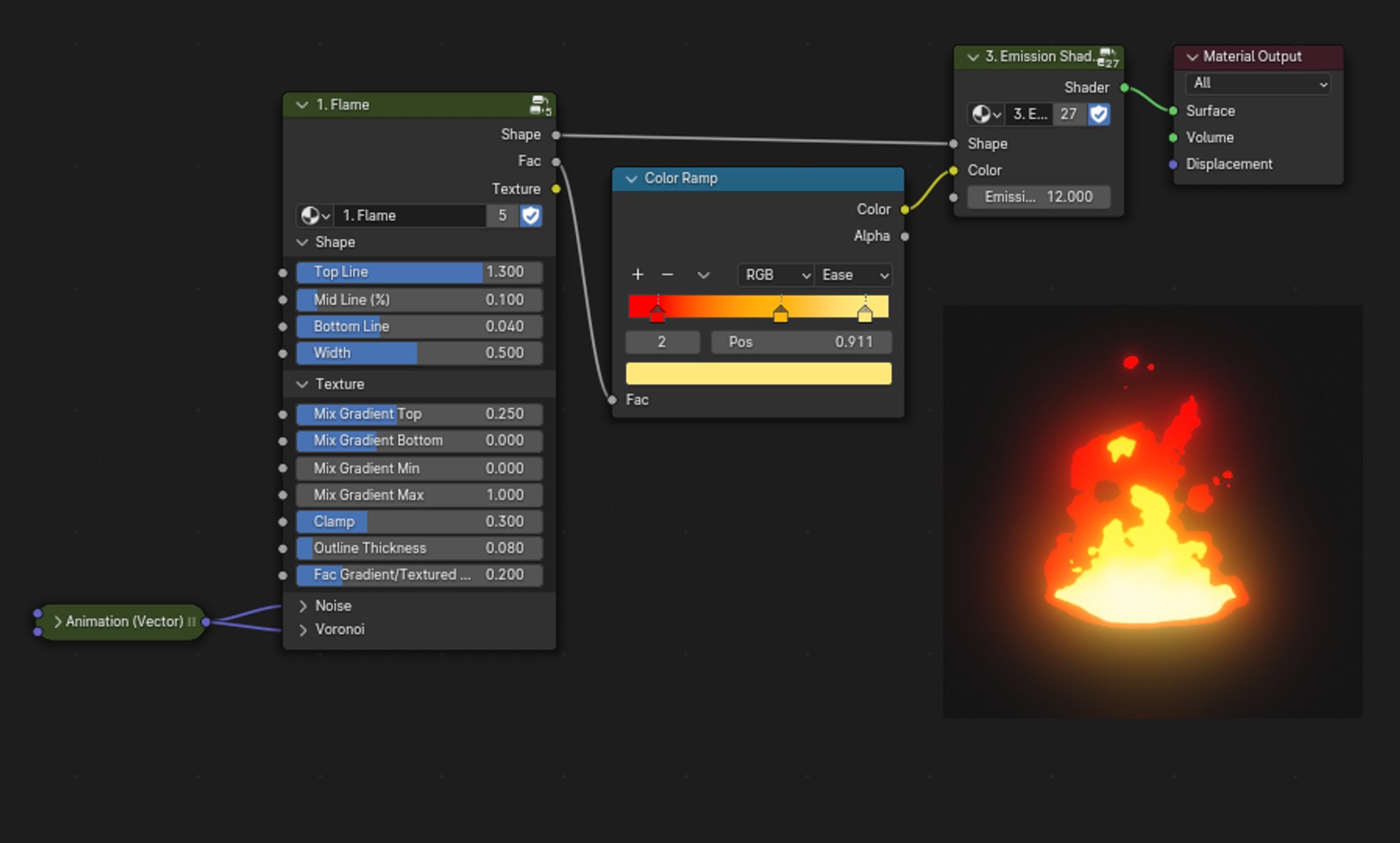Open the Ease interpolation dropdown
1400x843 pixels.
(854, 275)
